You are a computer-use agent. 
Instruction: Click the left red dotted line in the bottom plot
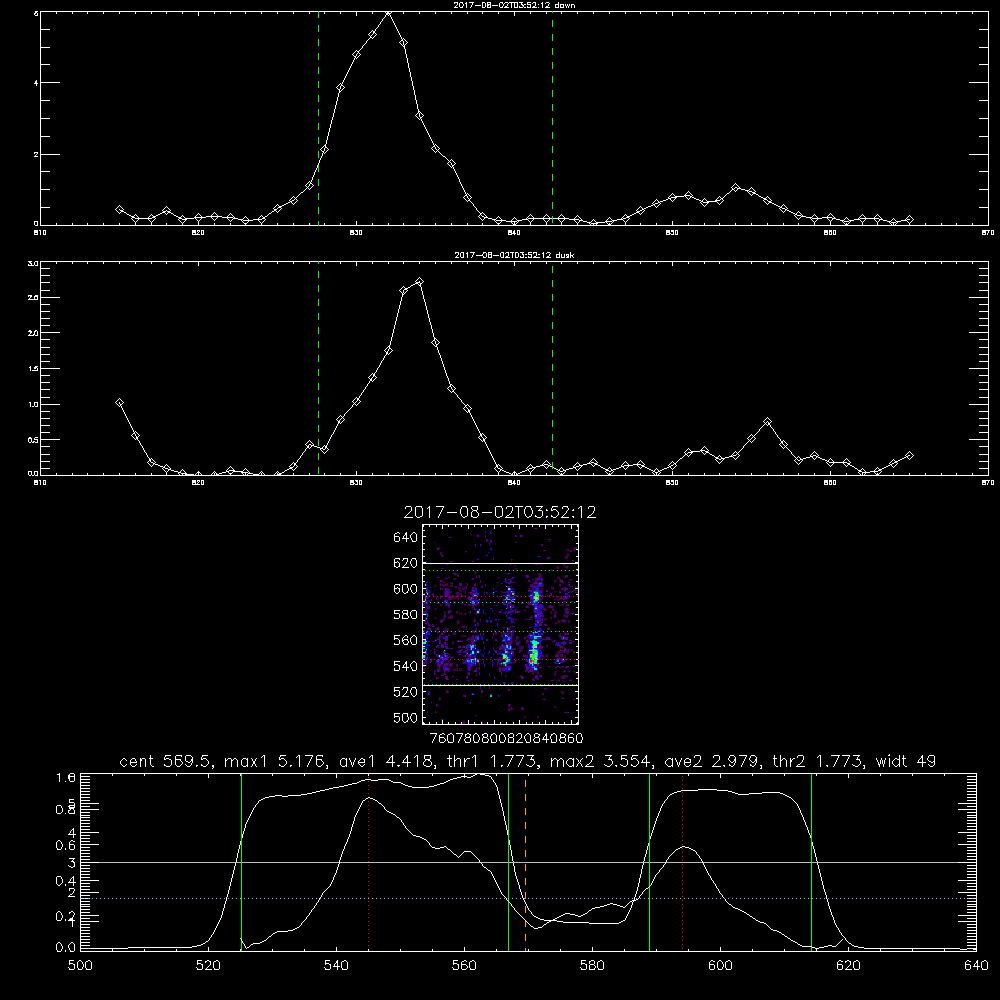[x=369, y=862]
